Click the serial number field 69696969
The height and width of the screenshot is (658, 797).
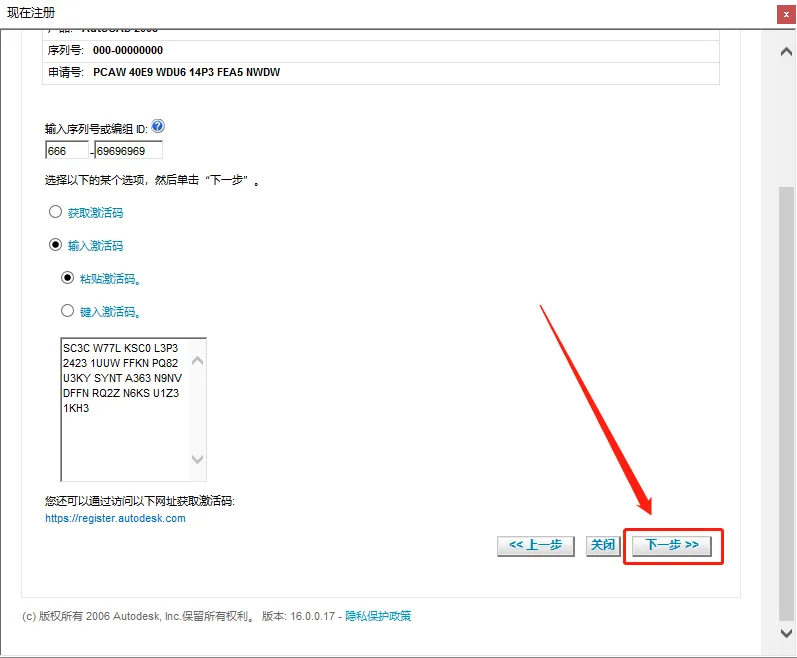[x=129, y=150]
